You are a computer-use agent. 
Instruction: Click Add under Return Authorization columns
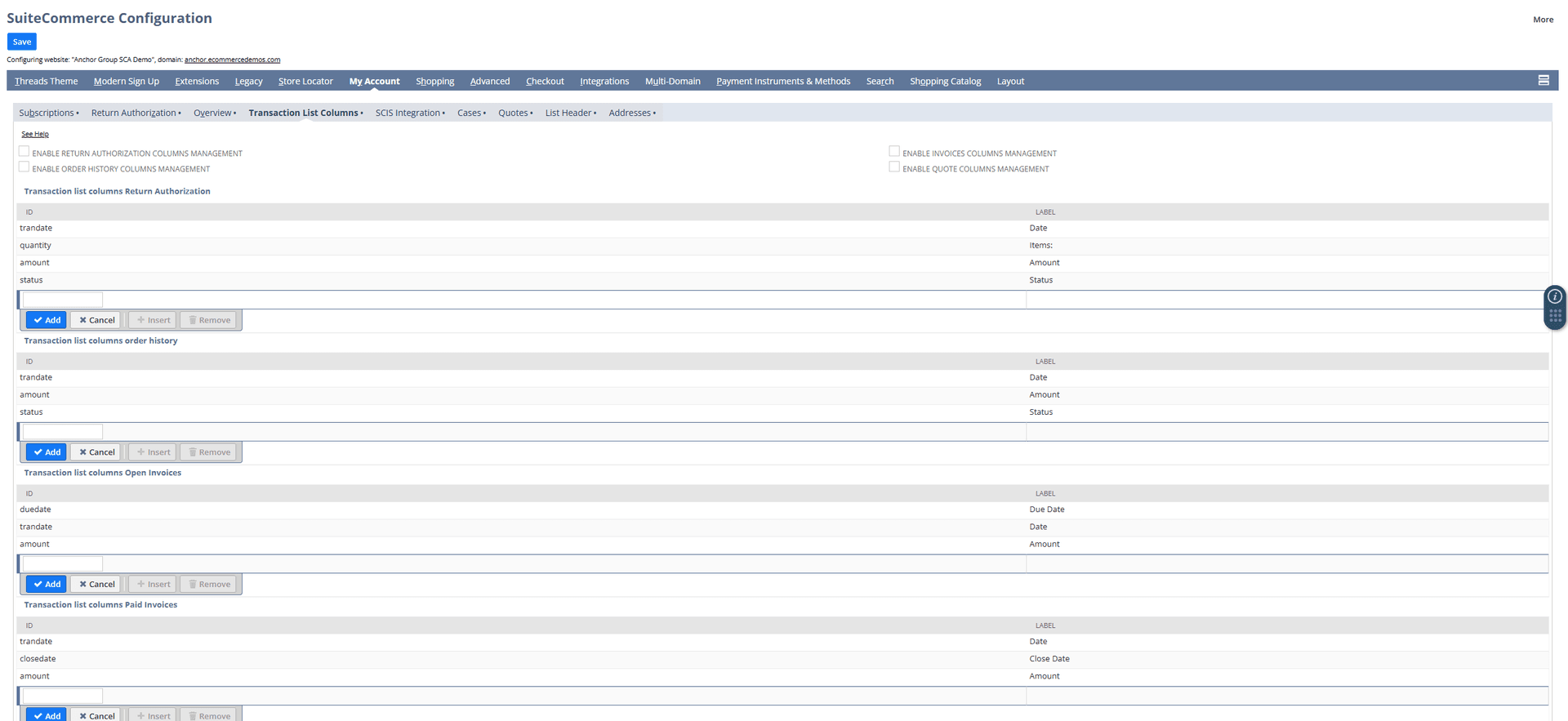click(47, 320)
